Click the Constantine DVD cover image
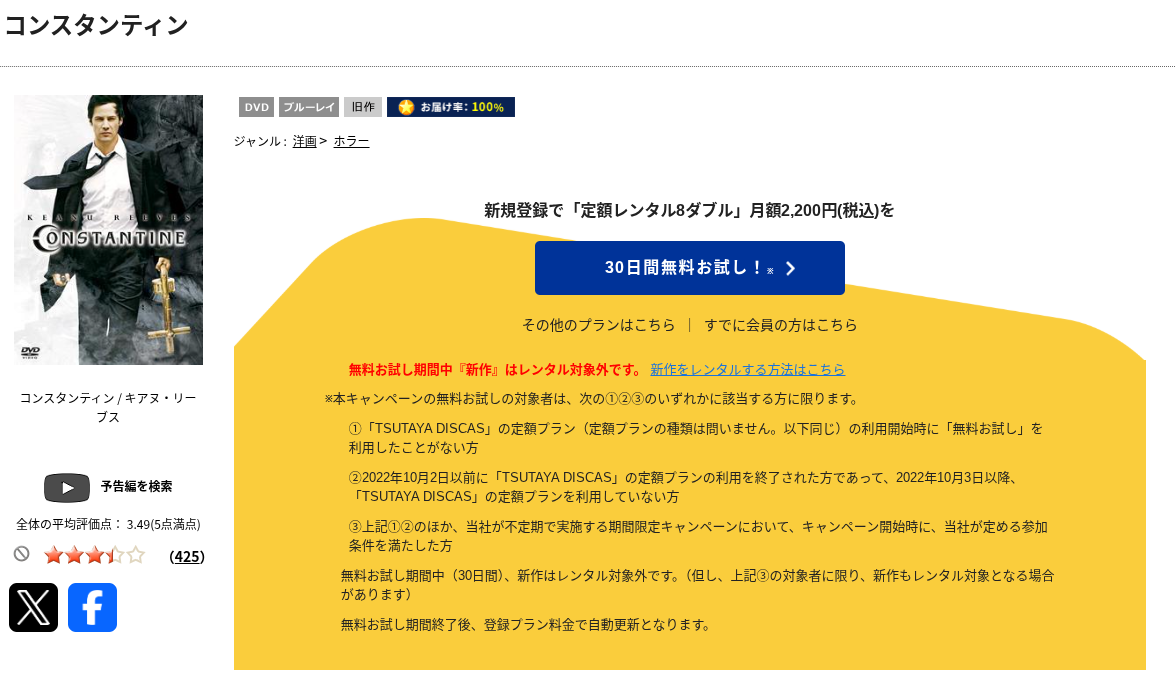Image resolution: width=1176 pixels, height=683 pixels. pyautogui.click(x=108, y=229)
